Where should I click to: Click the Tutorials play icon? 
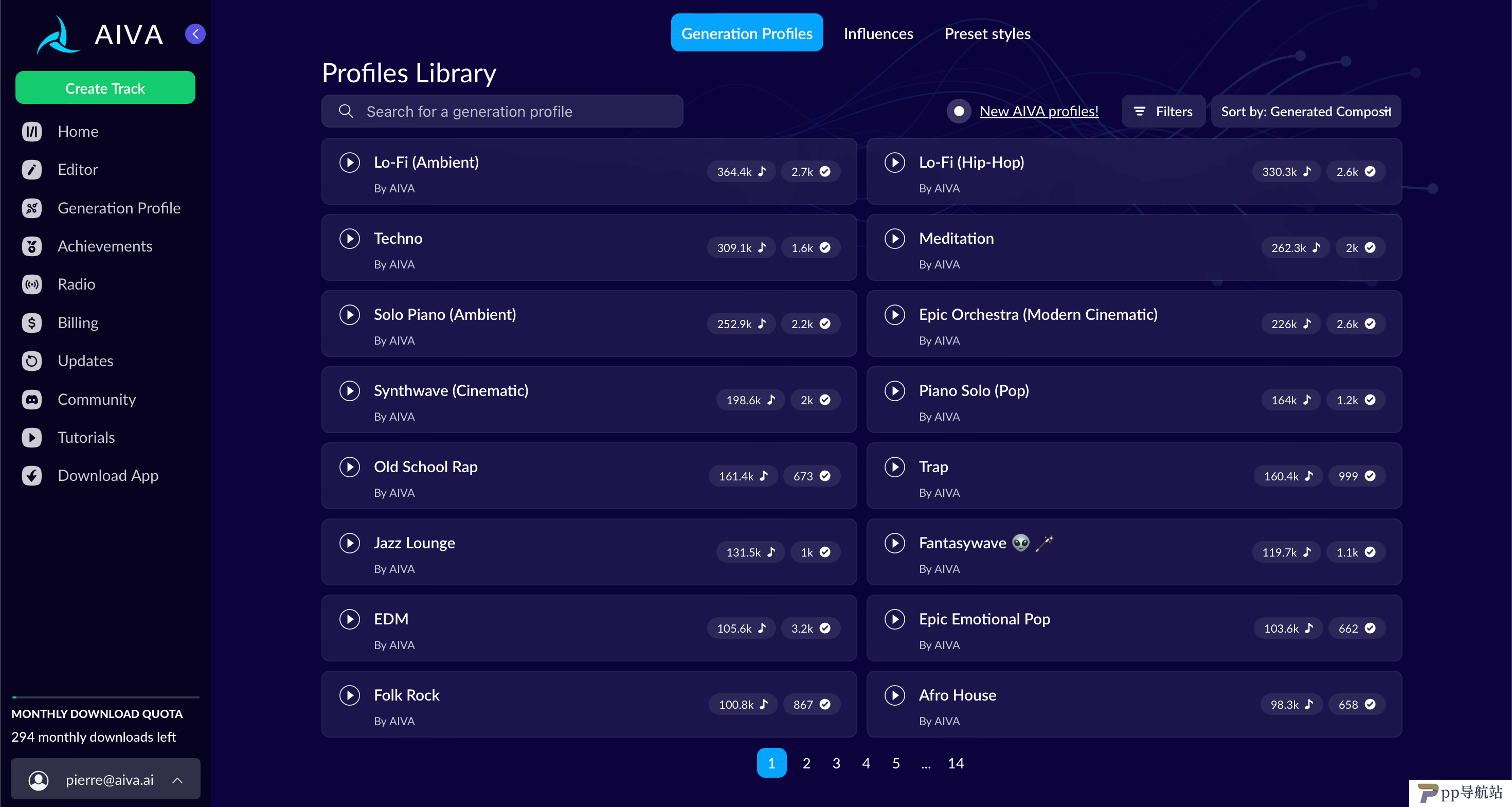[x=32, y=437]
